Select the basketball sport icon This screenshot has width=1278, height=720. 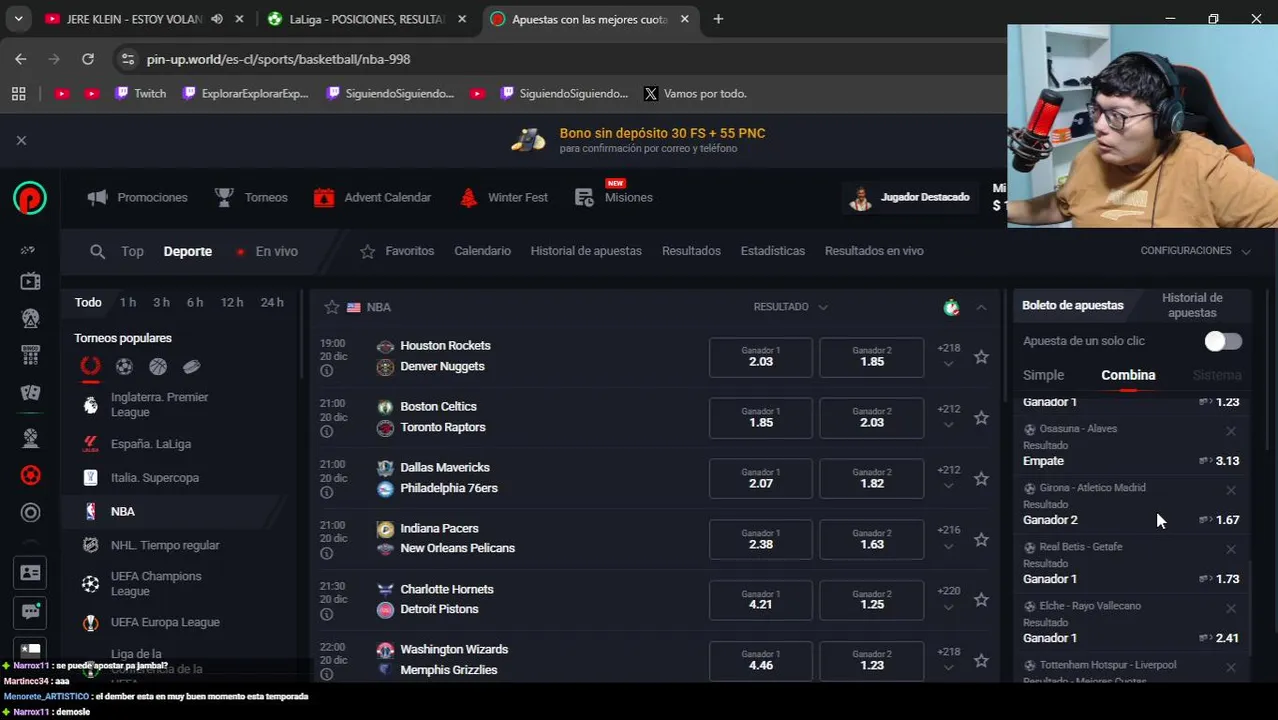[x=158, y=367]
